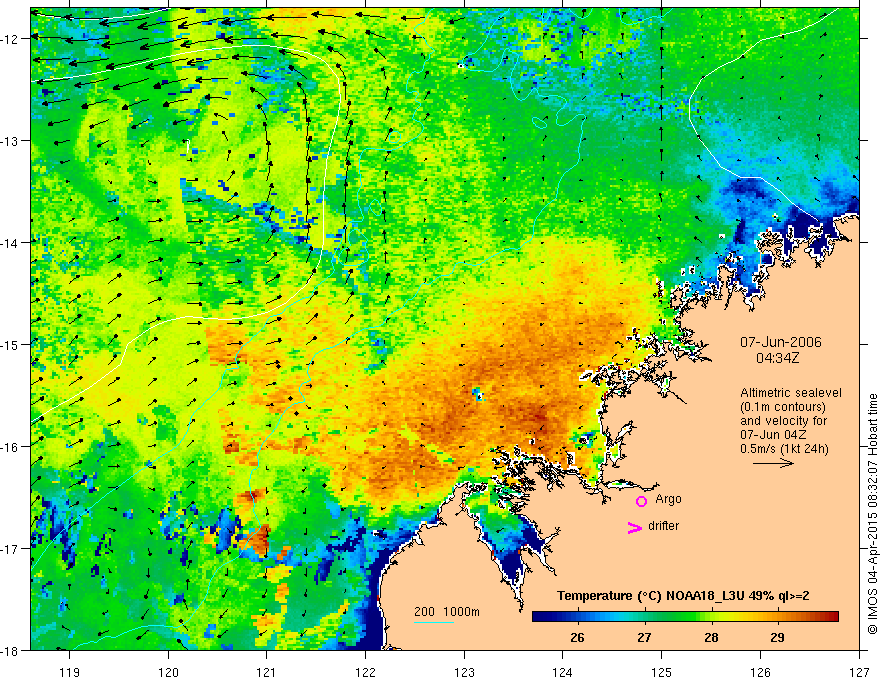The image size is (880, 680).
Task: Click longitude axis label 125
Action: click(662, 672)
